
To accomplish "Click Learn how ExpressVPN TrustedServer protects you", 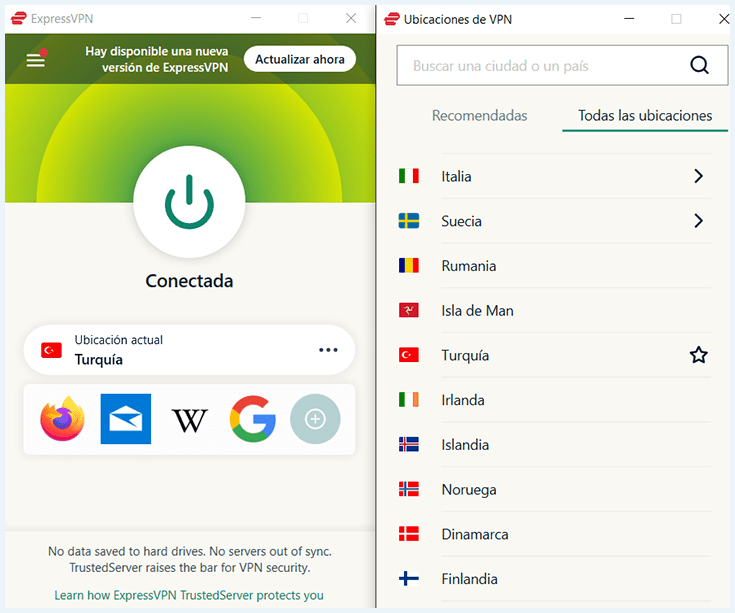I will click(189, 595).
